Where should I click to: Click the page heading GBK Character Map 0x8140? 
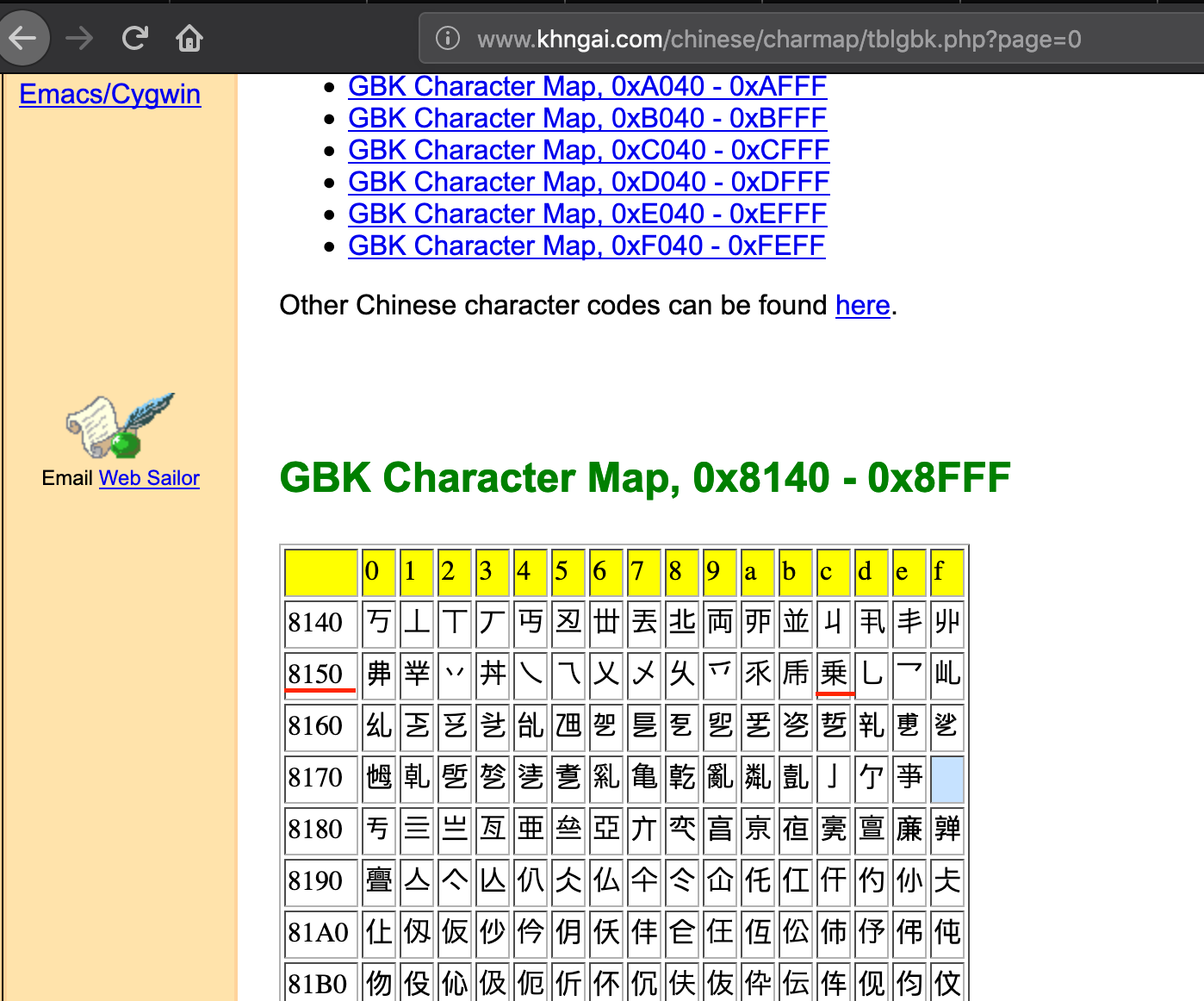click(x=644, y=478)
